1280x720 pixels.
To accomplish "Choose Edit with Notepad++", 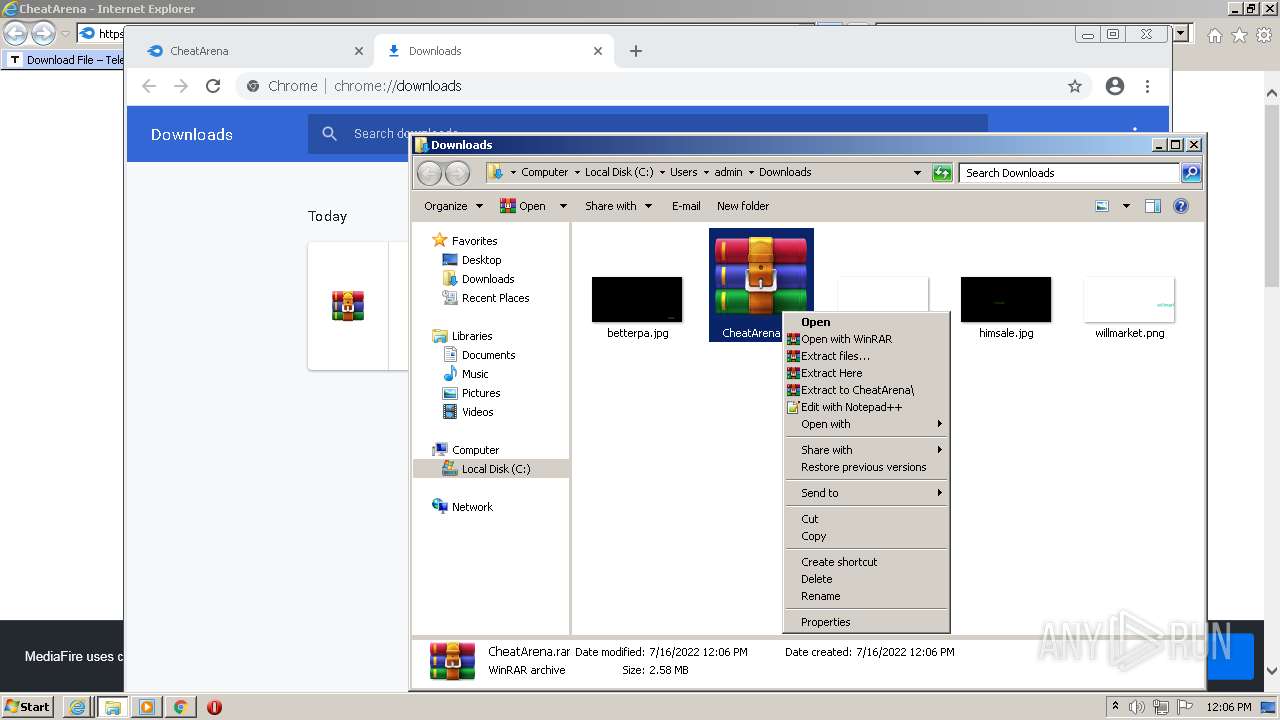I will (866, 407).
